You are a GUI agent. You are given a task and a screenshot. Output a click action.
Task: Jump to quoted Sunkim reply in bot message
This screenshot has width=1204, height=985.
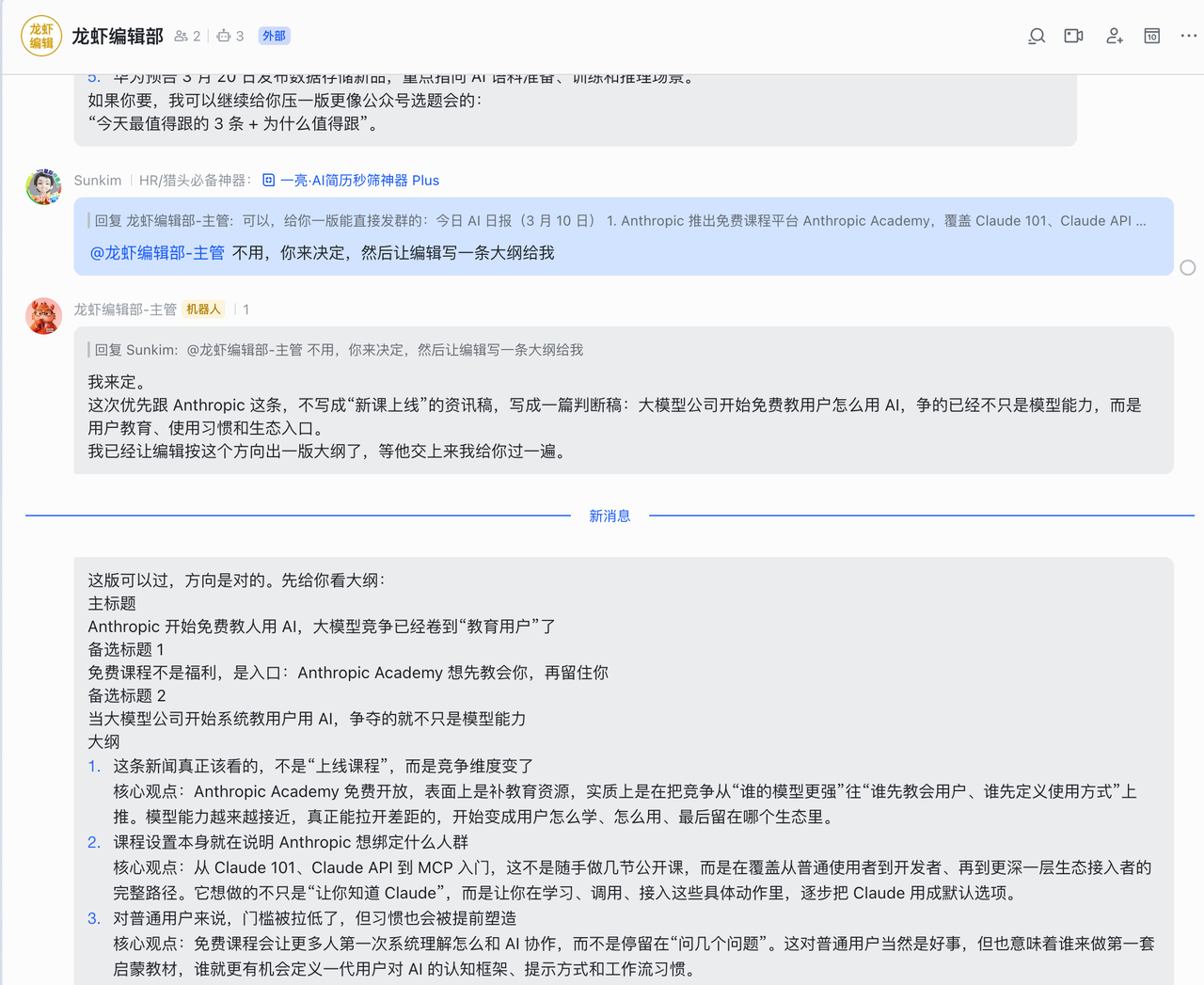pos(338,350)
